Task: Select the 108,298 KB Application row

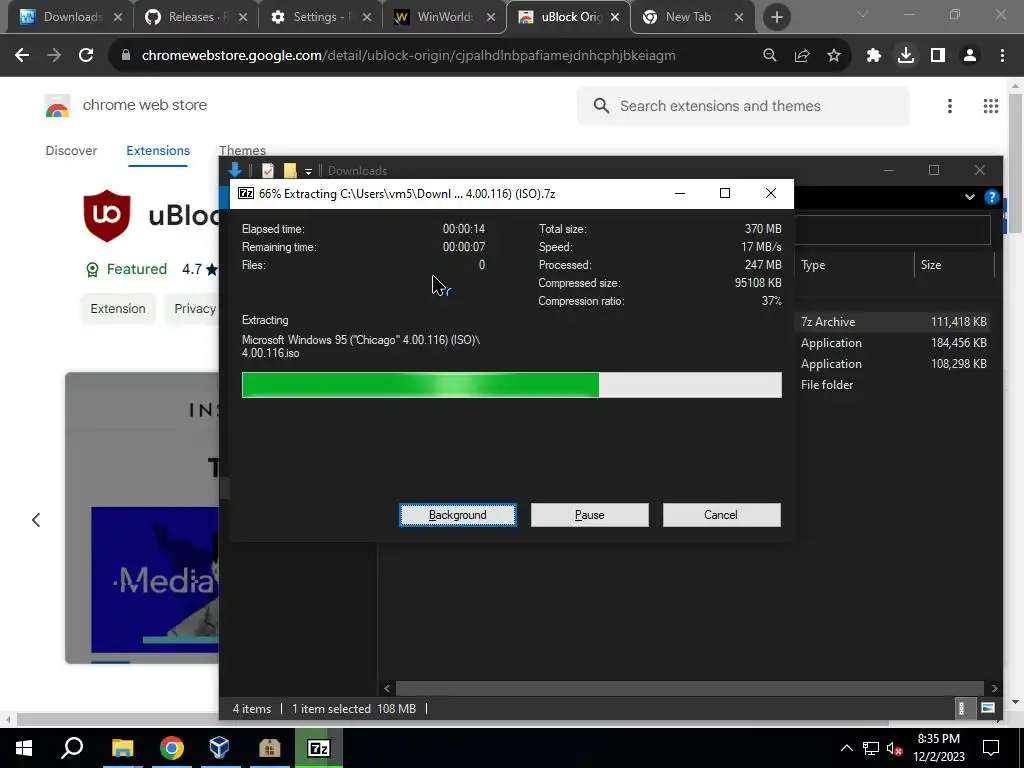Action: click(893, 364)
